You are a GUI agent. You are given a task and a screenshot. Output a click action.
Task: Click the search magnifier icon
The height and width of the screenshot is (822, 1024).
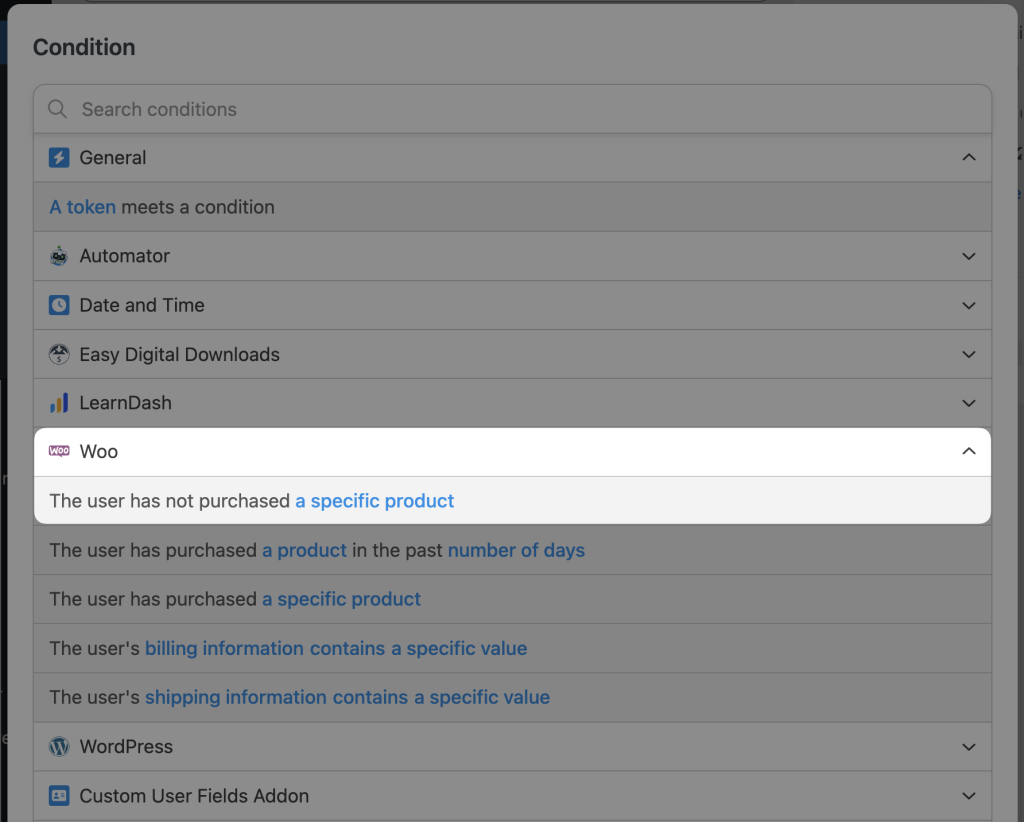(x=57, y=109)
